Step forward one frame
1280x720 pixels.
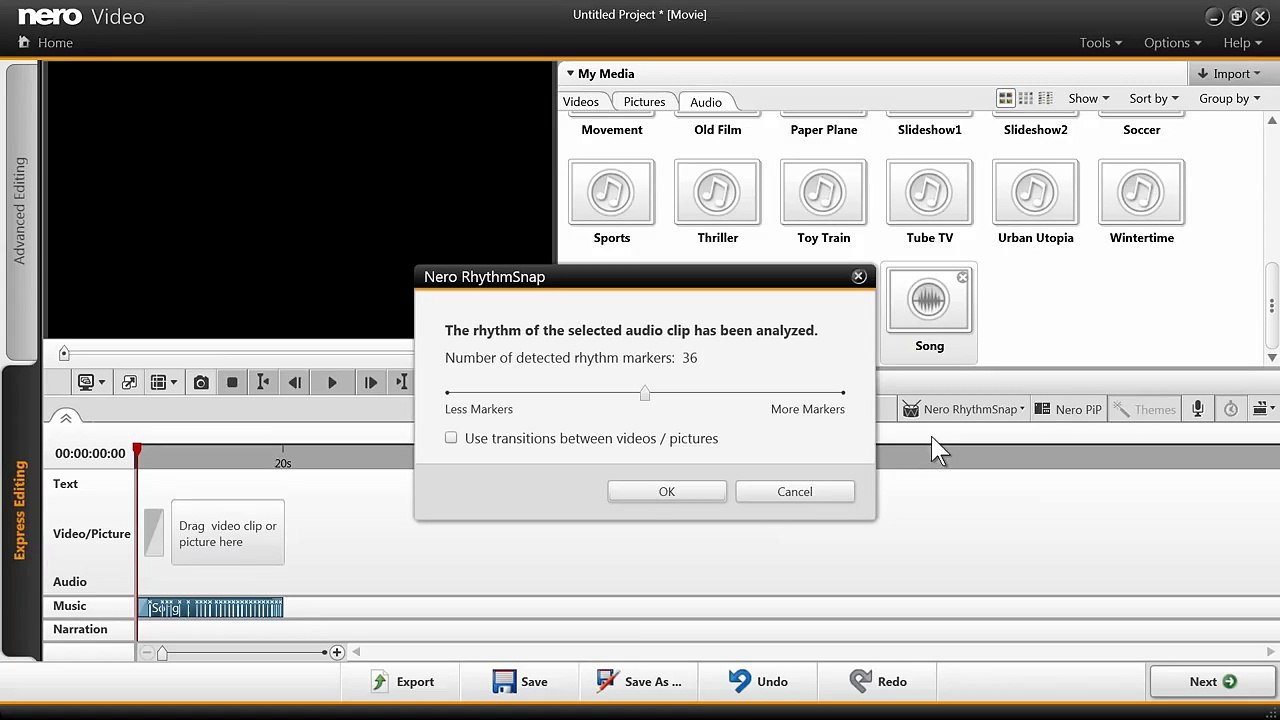pyautogui.click(x=370, y=382)
